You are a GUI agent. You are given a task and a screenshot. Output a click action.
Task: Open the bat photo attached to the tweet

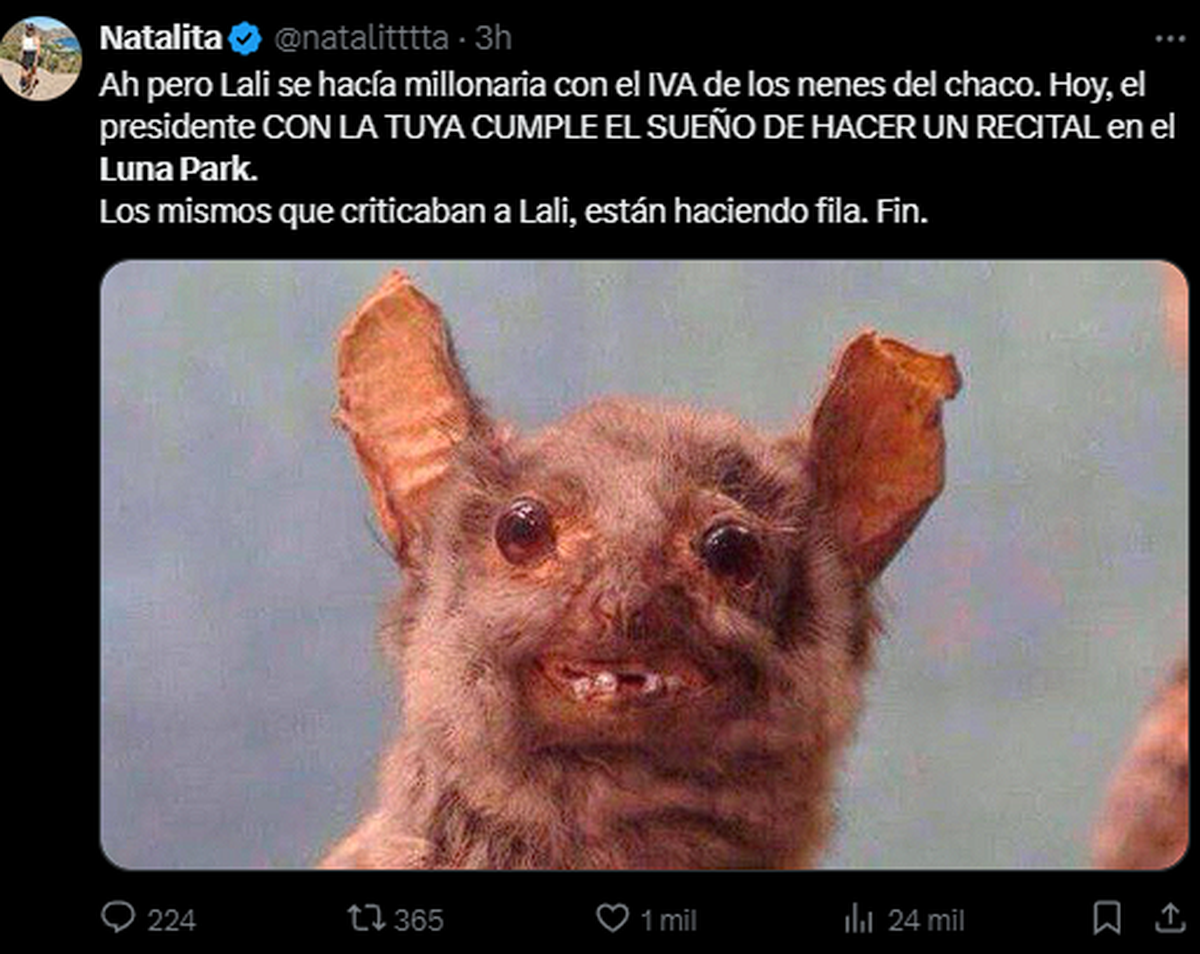644,565
